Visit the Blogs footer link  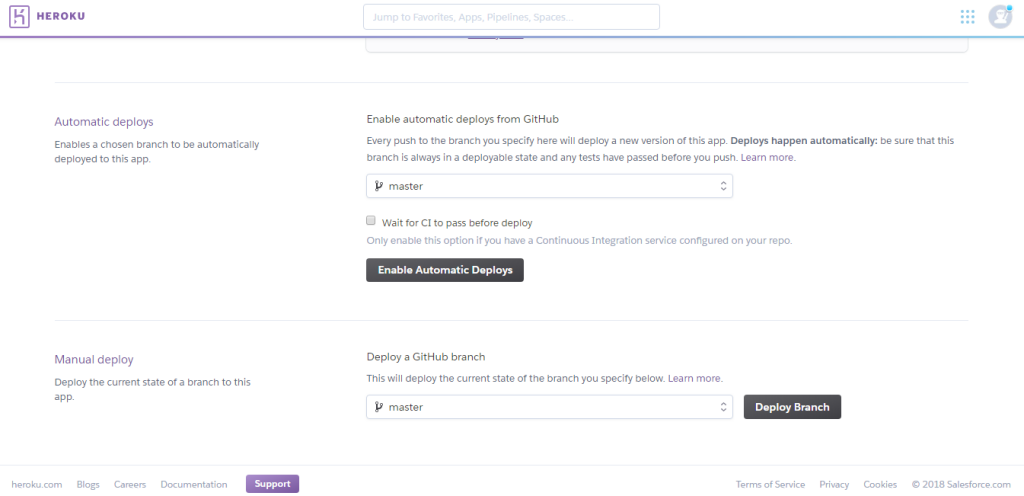[x=88, y=484]
